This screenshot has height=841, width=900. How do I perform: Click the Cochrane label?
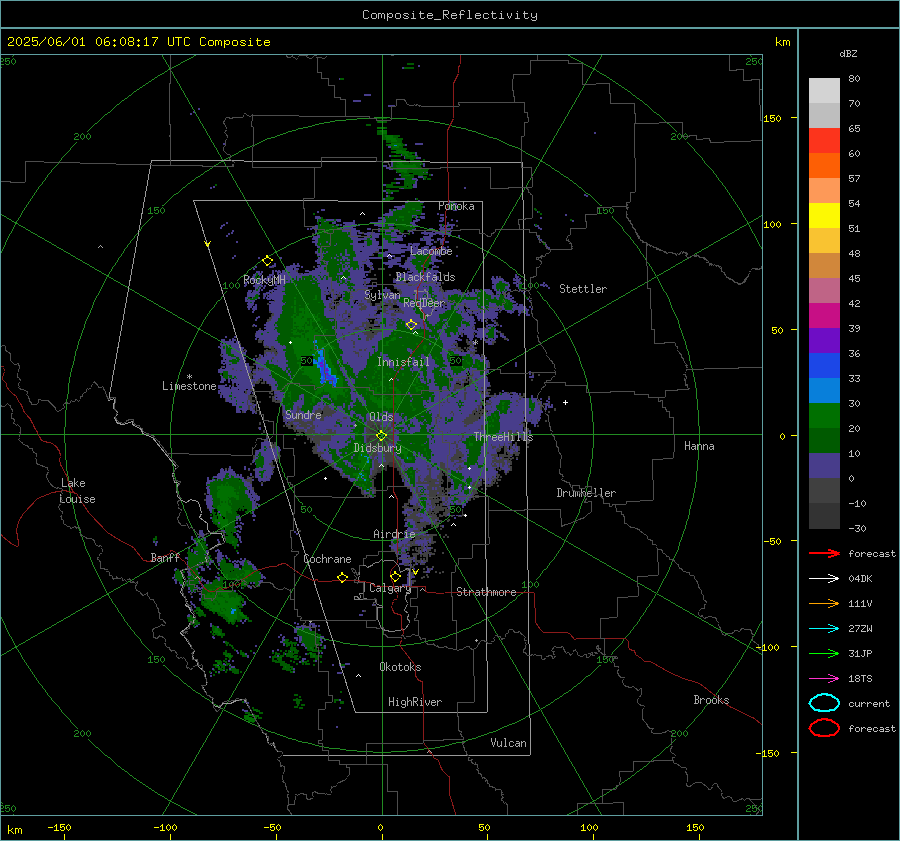coord(327,559)
